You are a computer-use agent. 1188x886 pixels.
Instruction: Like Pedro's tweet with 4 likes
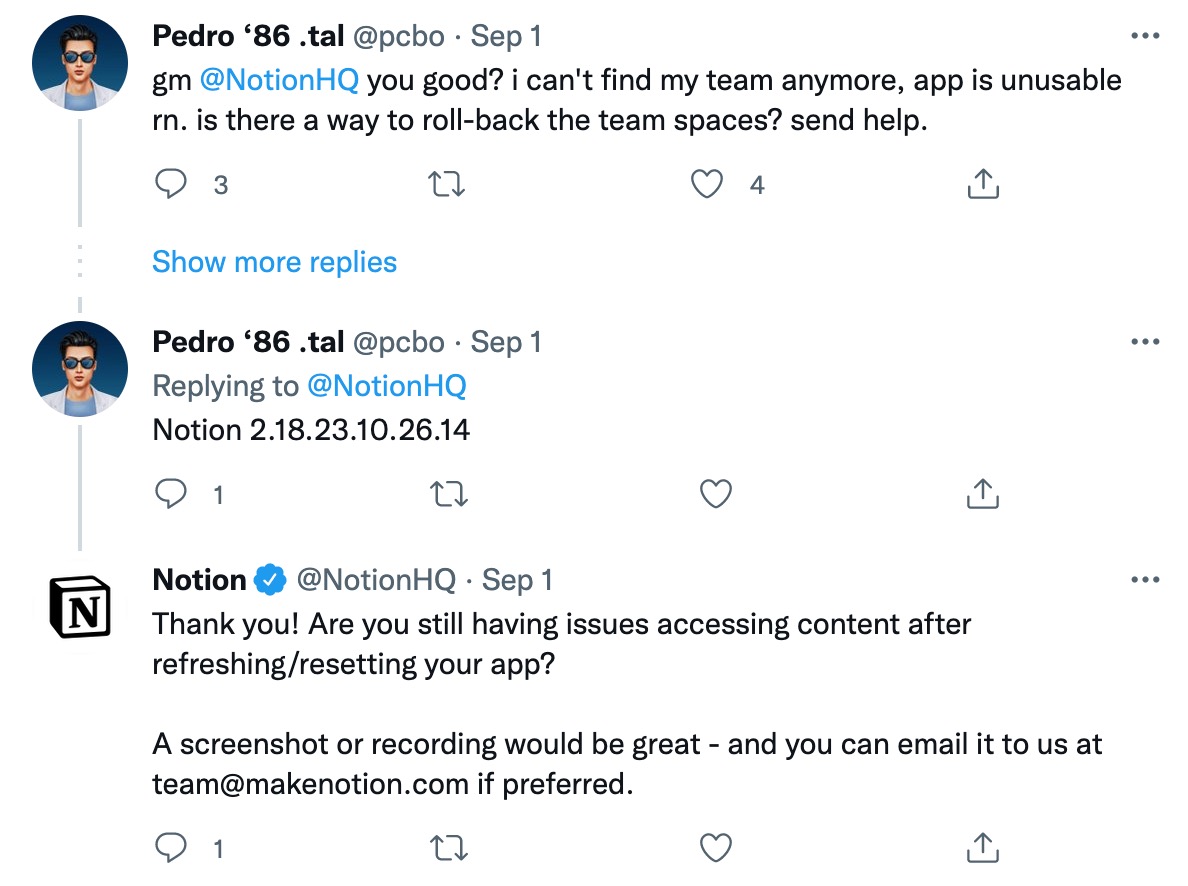(x=708, y=185)
